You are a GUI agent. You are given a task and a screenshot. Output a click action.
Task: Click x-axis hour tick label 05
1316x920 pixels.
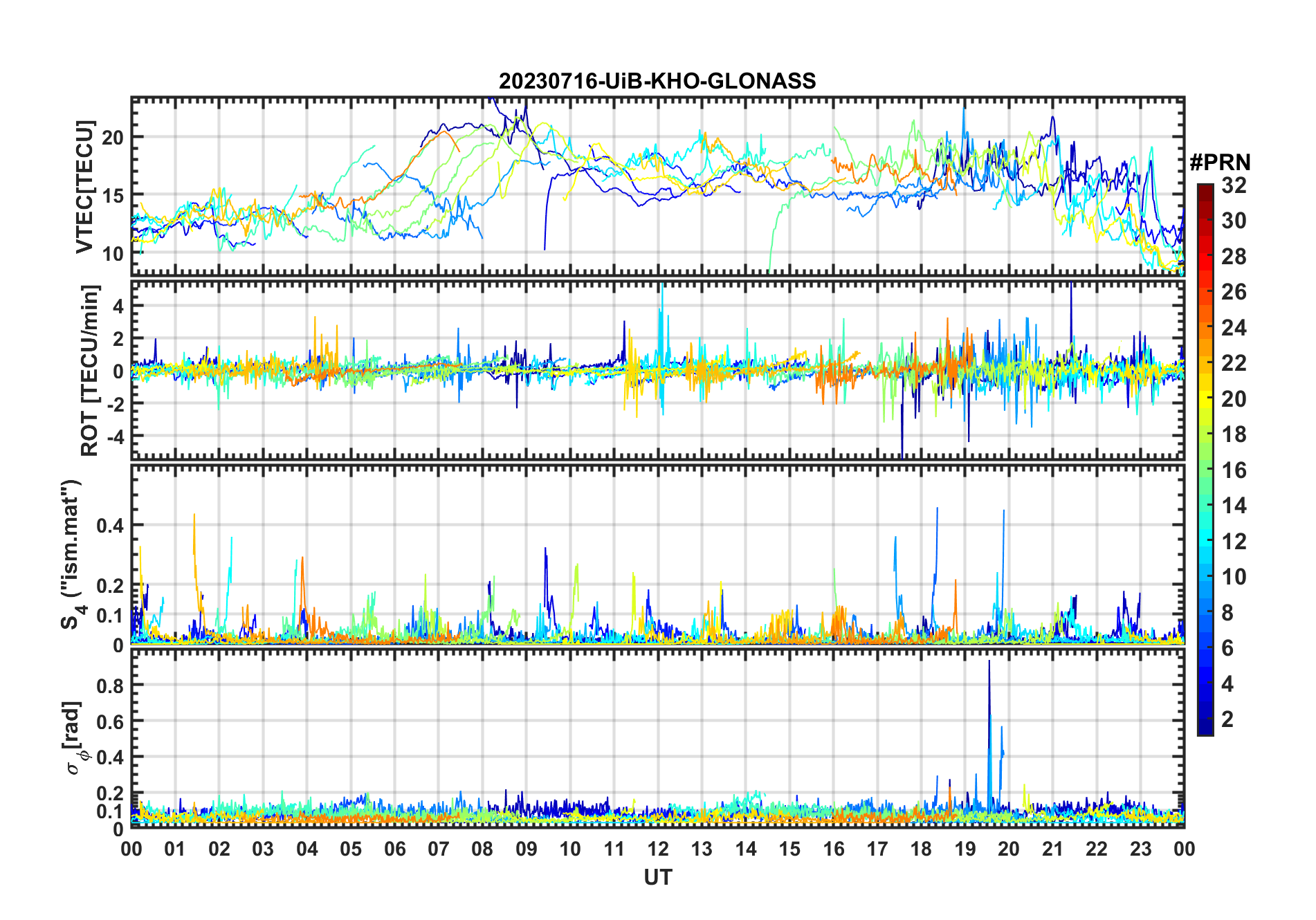(351, 849)
